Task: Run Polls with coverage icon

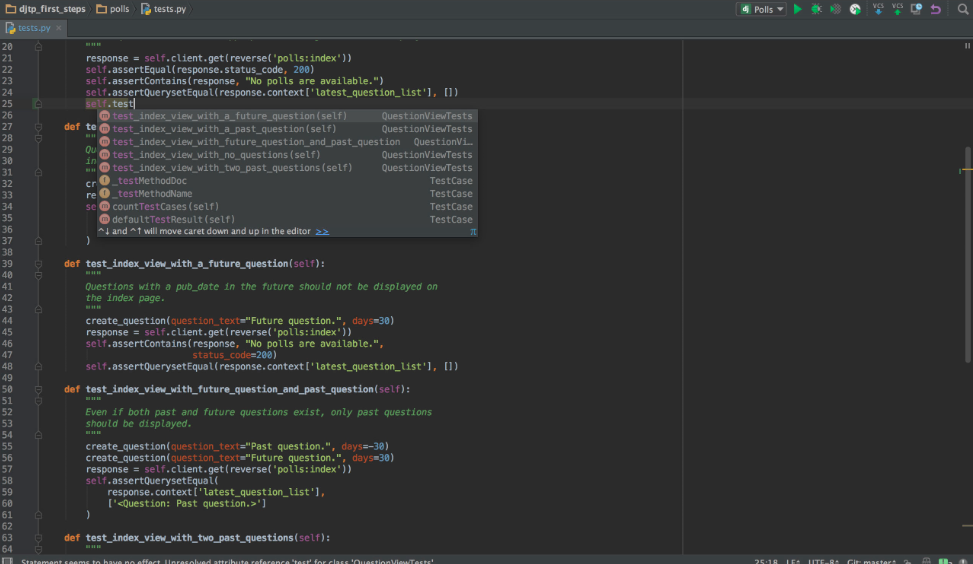Action: [836, 9]
